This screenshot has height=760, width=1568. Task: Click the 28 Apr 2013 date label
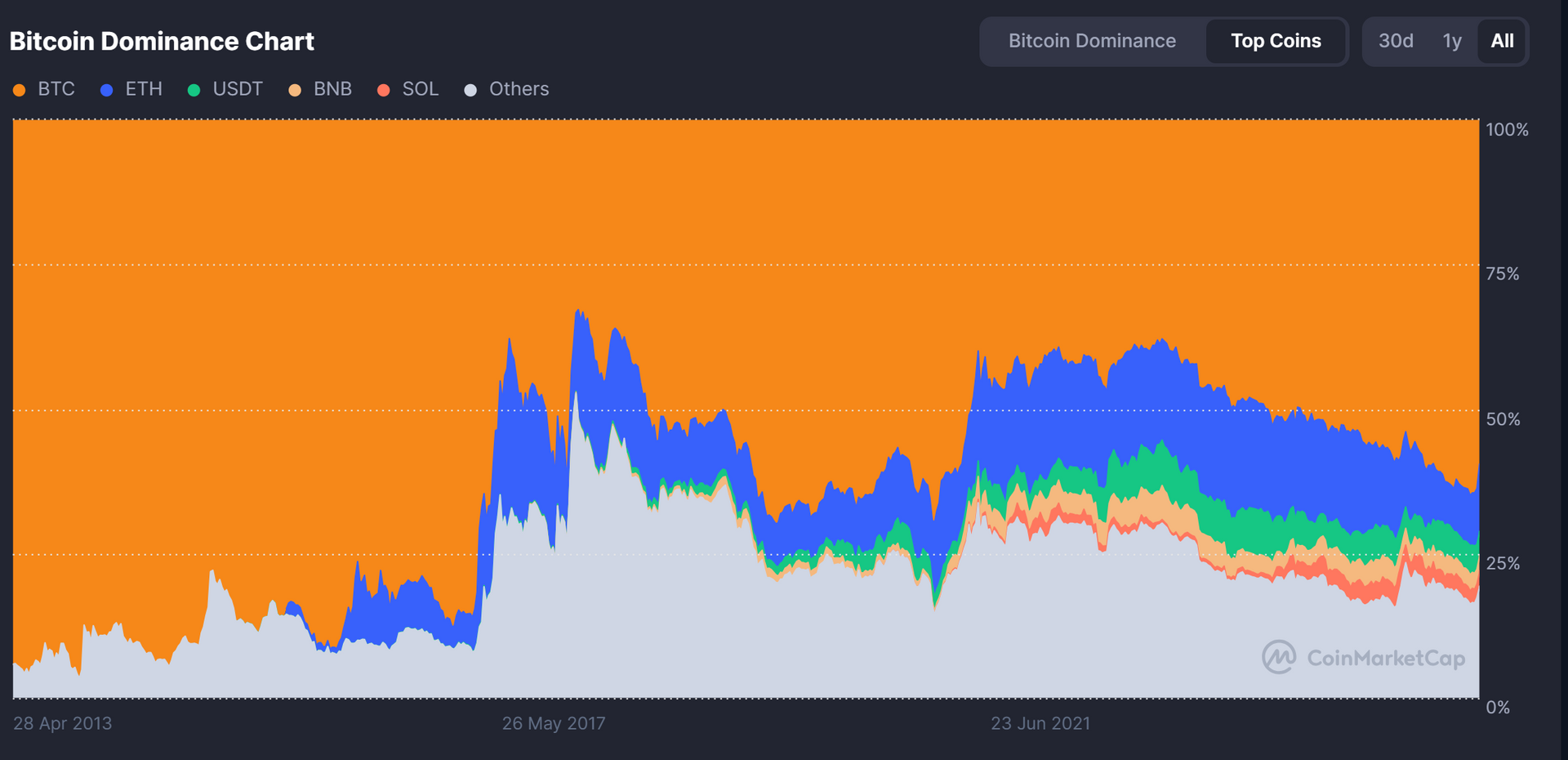click(x=63, y=723)
